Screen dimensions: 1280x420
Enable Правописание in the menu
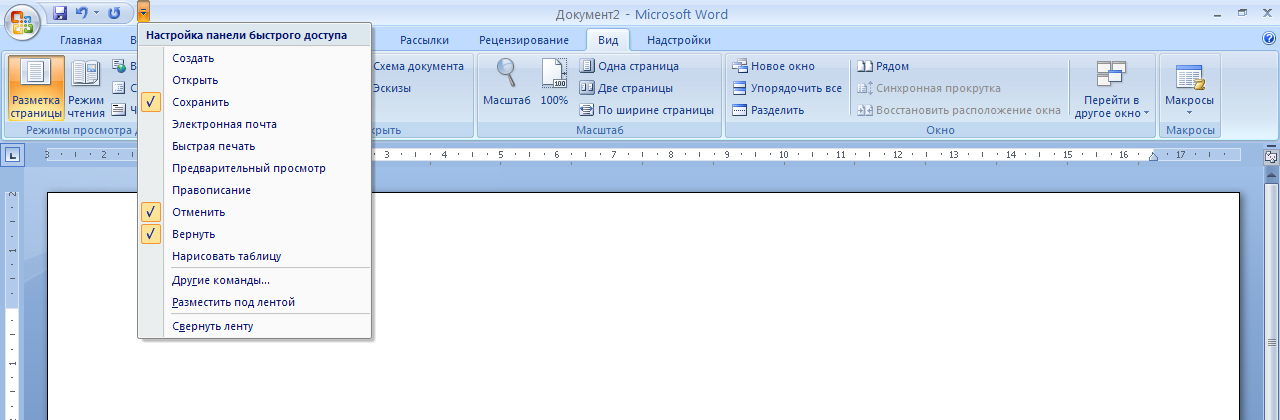(255, 190)
